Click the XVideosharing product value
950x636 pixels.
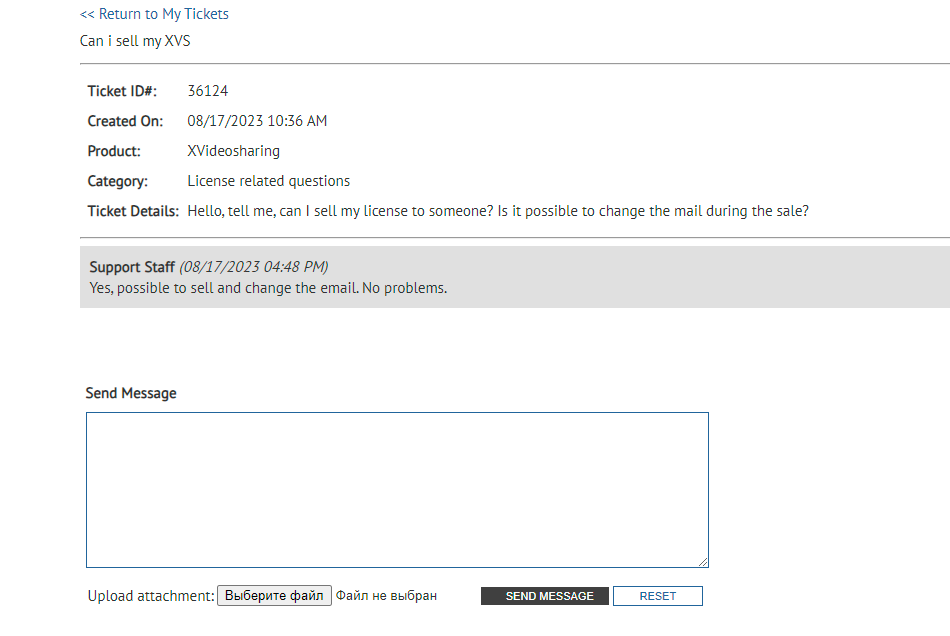point(233,151)
